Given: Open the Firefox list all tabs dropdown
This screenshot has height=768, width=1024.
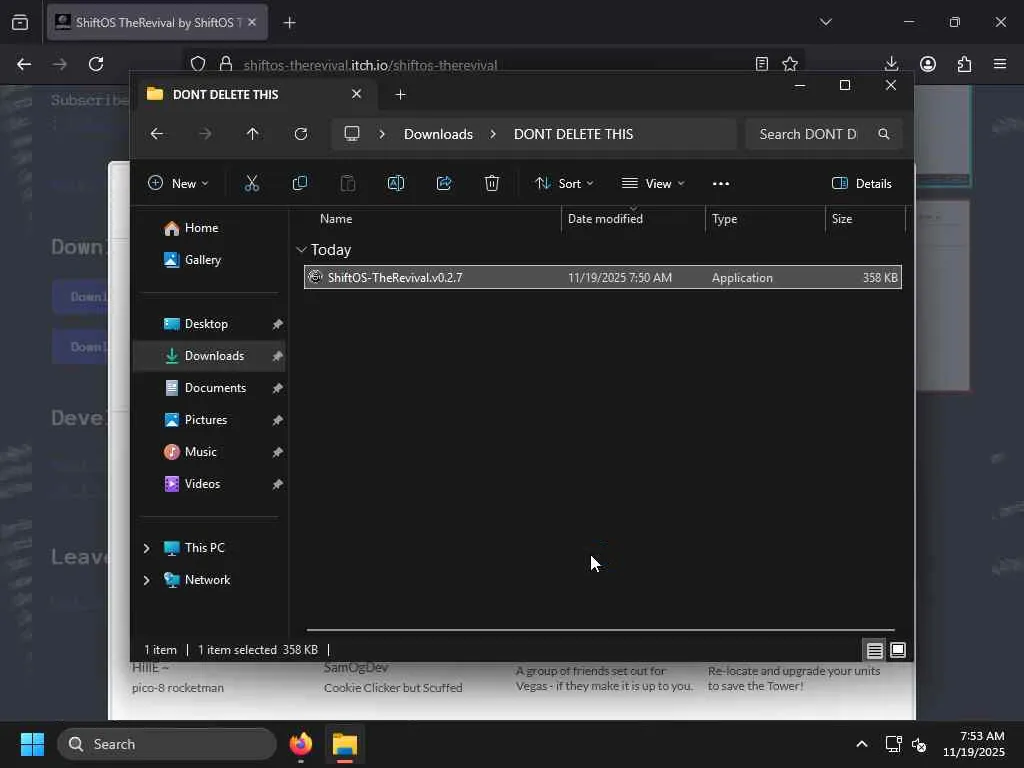Looking at the screenshot, I should point(825,22).
